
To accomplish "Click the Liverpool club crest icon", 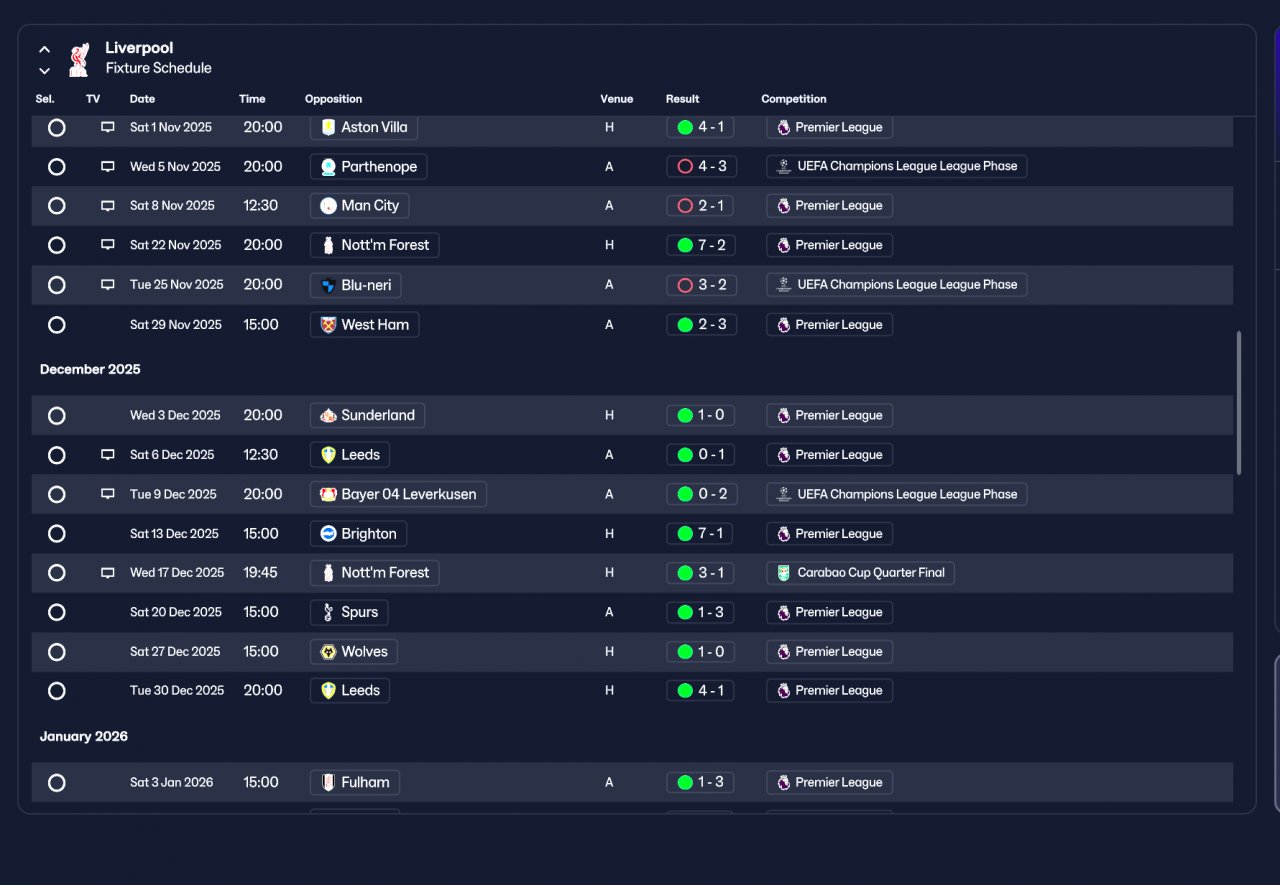I will 79,59.
